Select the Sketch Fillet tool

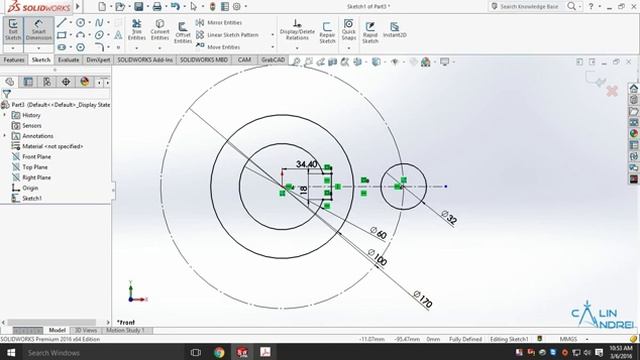point(99,47)
